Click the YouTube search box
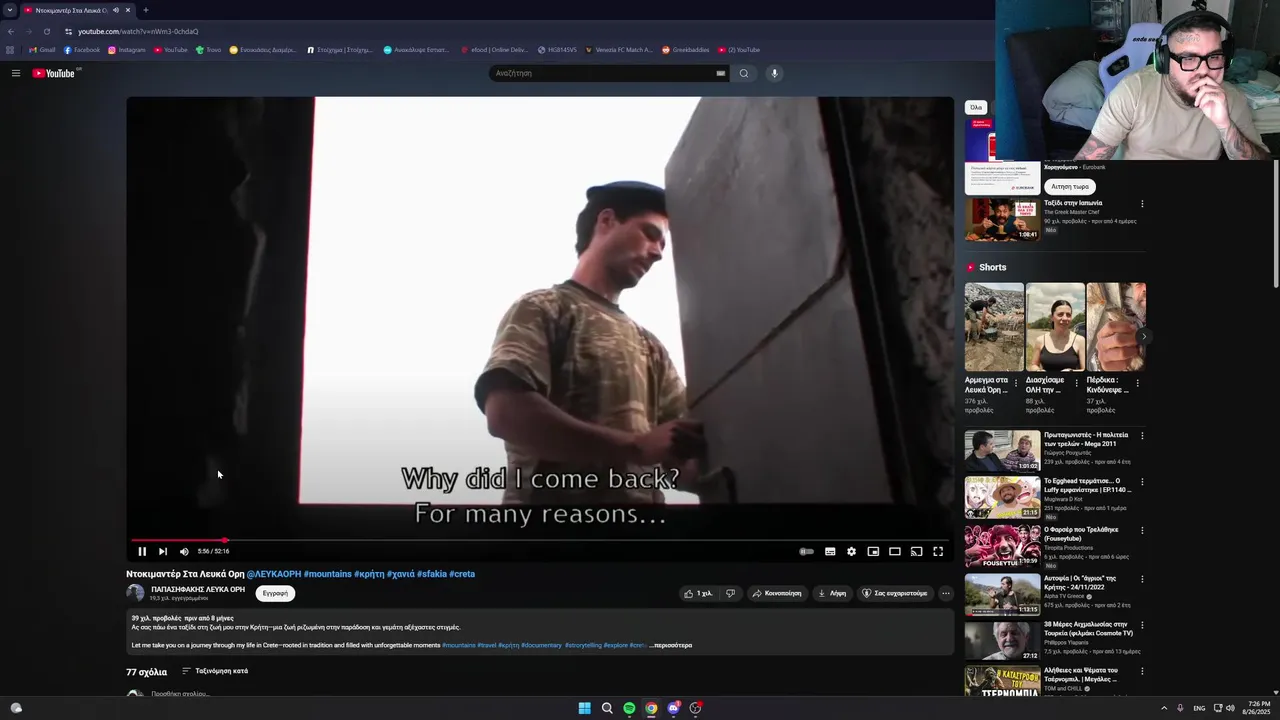This screenshot has width=1280, height=720. click(x=603, y=73)
